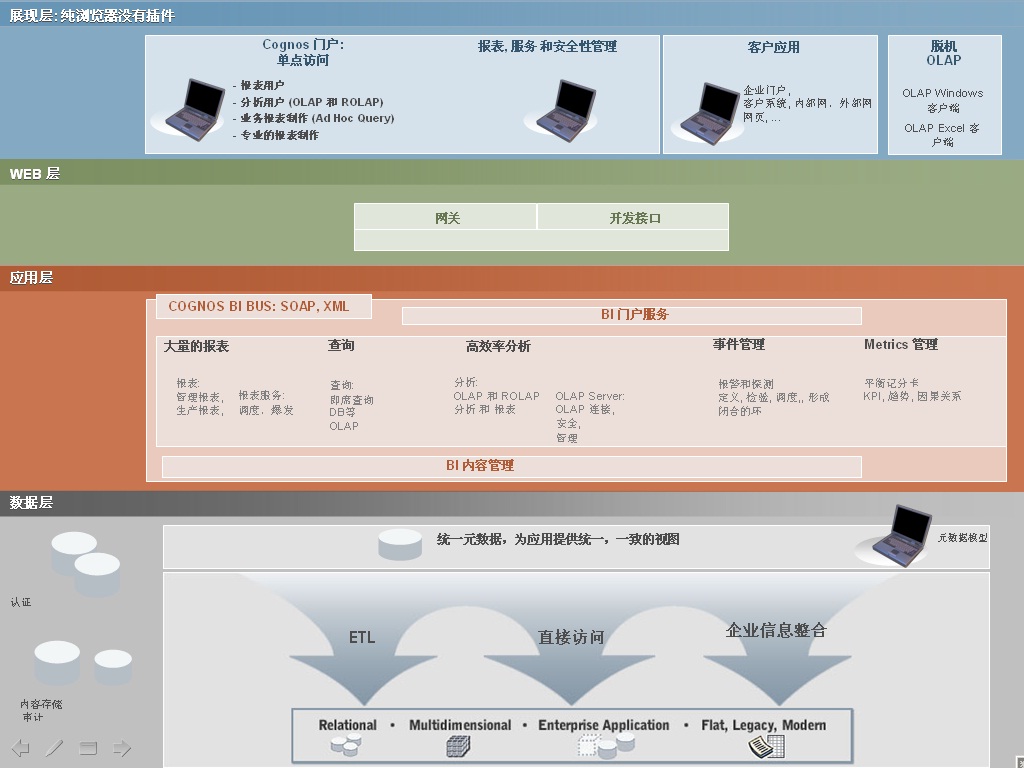This screenshot has width=1024, height=768.
Task: Click the 直接访问 arrow label
Action: (571, 637)
